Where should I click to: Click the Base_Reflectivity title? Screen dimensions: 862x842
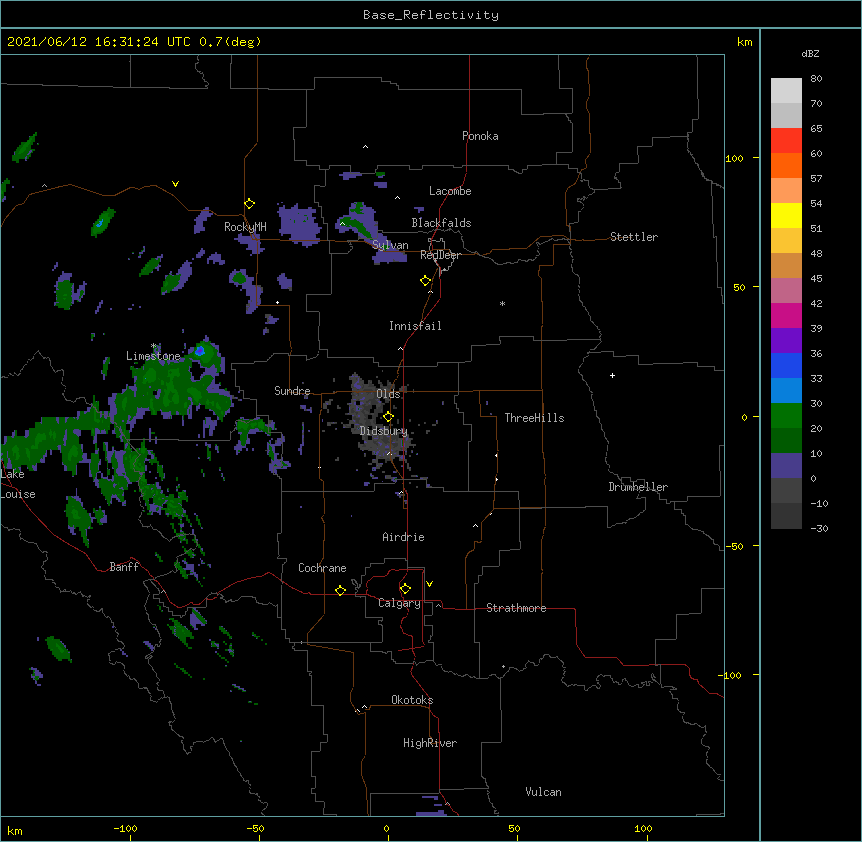[x=431, y=15]
